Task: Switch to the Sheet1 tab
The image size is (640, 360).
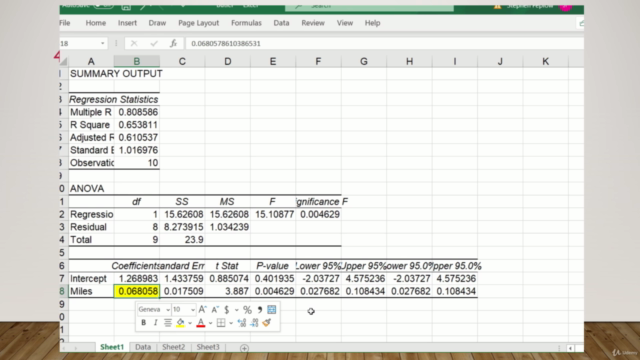Action: tap(112, 347)
